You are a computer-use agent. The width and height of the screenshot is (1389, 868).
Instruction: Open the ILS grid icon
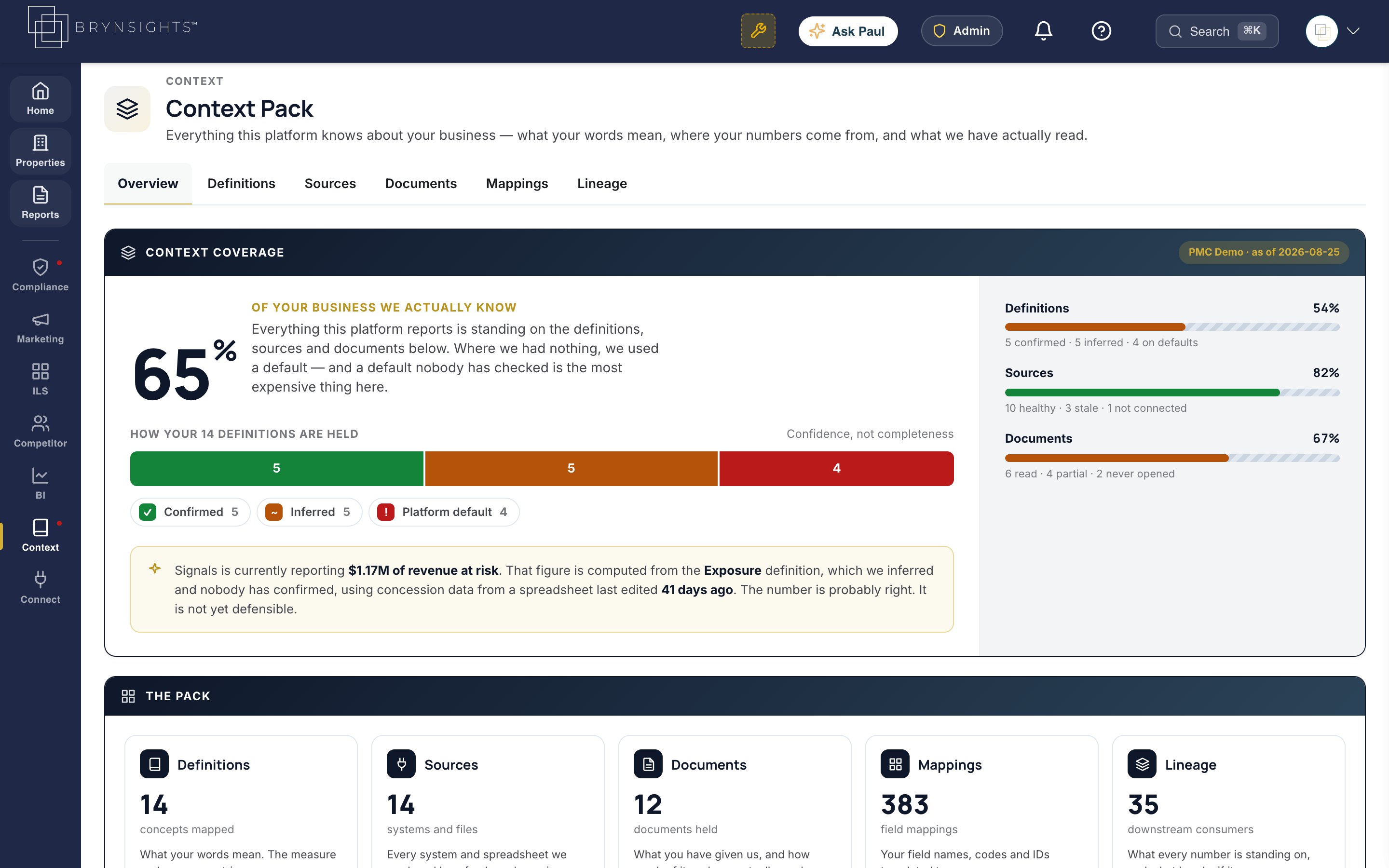(x=40, y=371)
